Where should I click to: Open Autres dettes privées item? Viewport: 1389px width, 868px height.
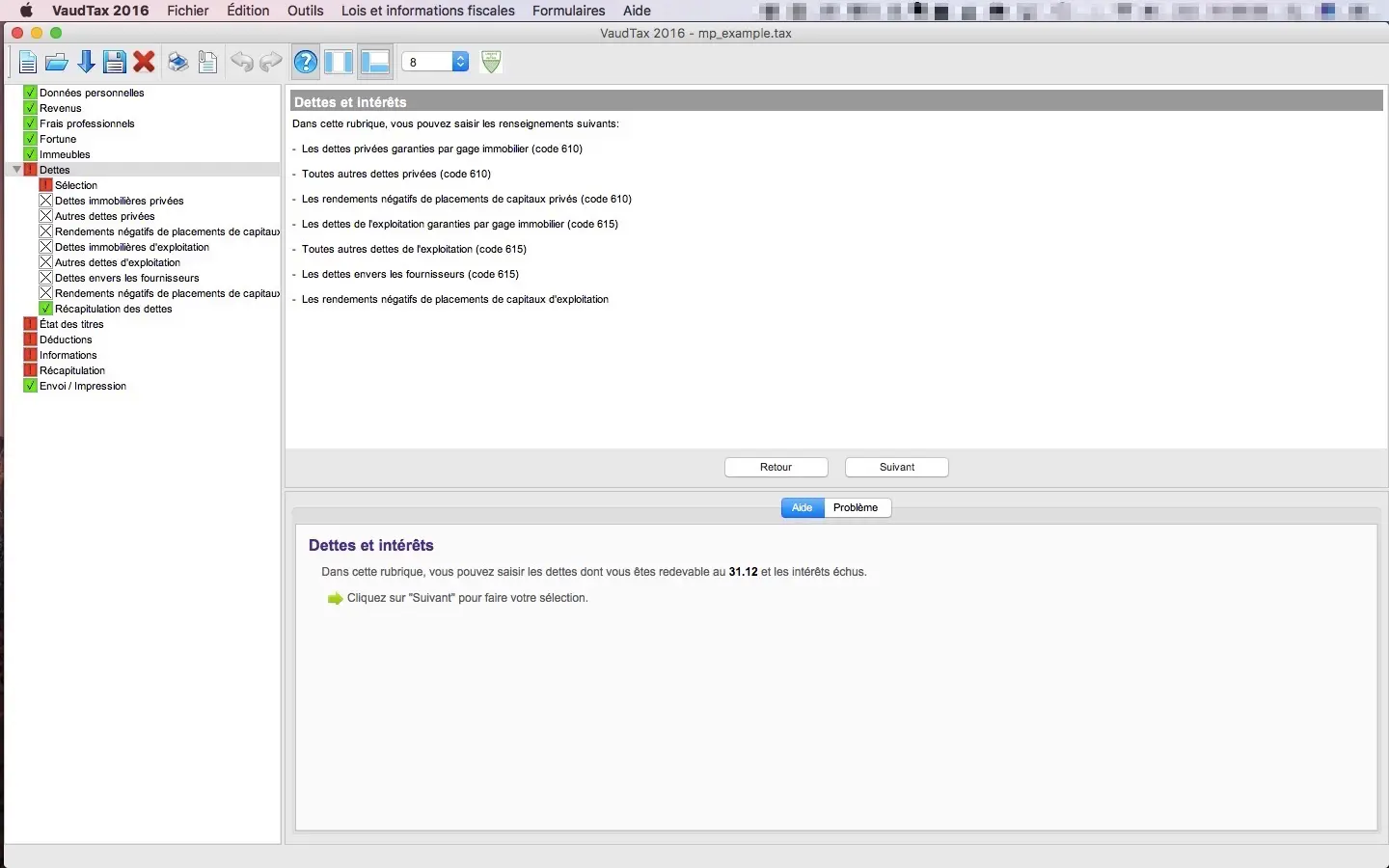tap(105, 216)
